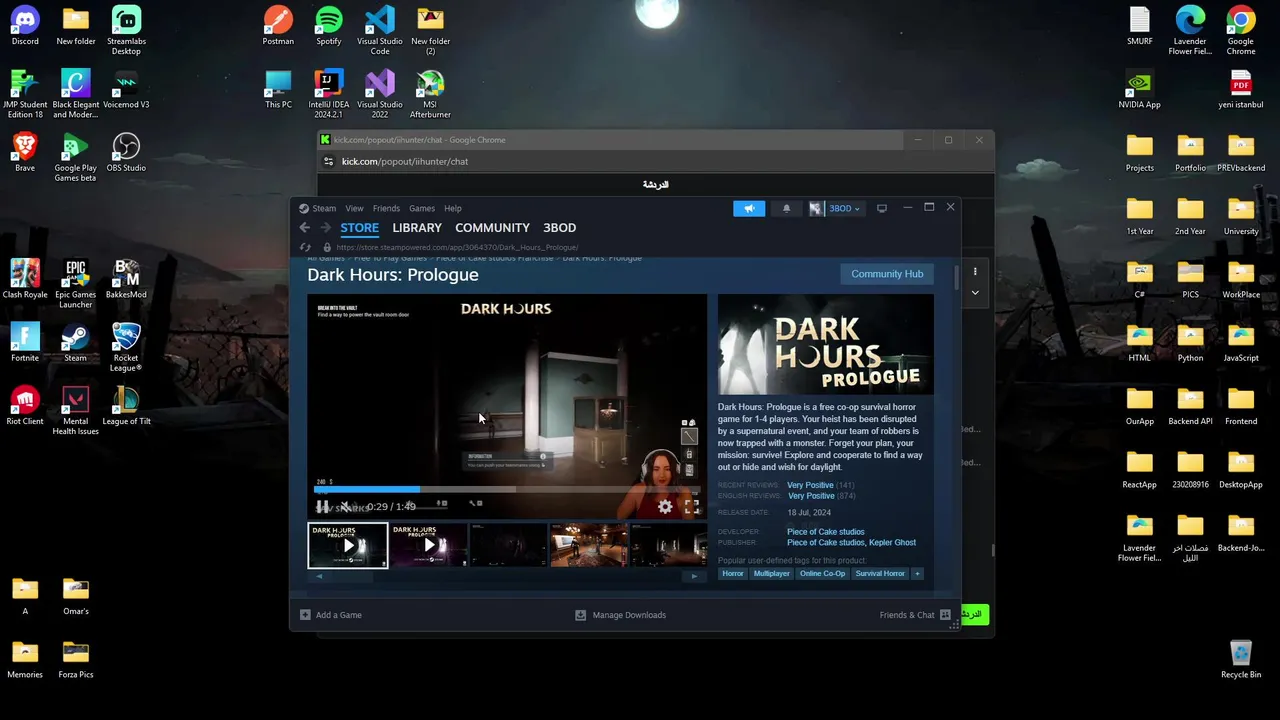1280x720 pixels.
Task: Open Streamlabs Desktop shortcut
Action: (126, 30)
